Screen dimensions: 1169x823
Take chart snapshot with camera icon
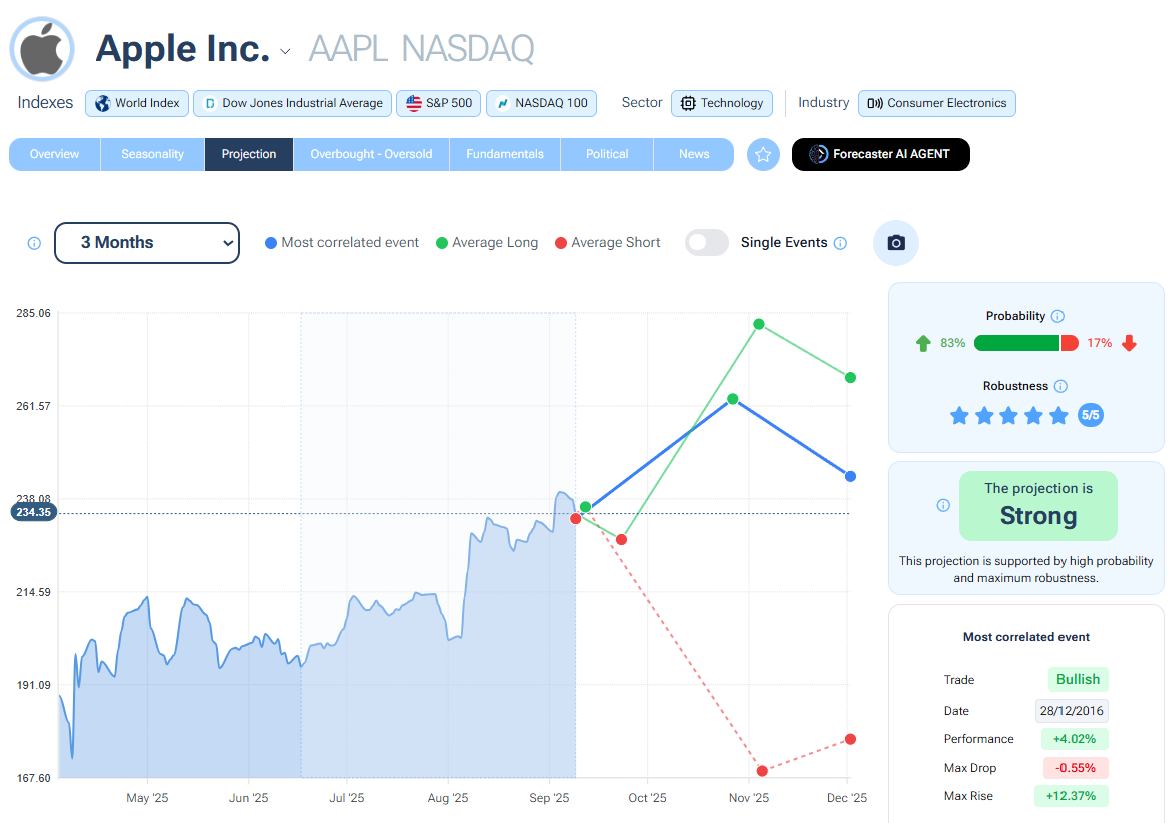(x=895, y=243)
